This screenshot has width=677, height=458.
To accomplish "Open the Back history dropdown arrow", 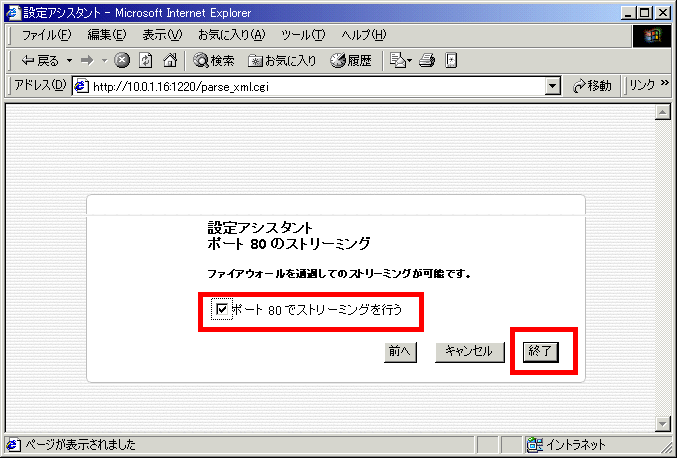I will click(x=70, y=61).
